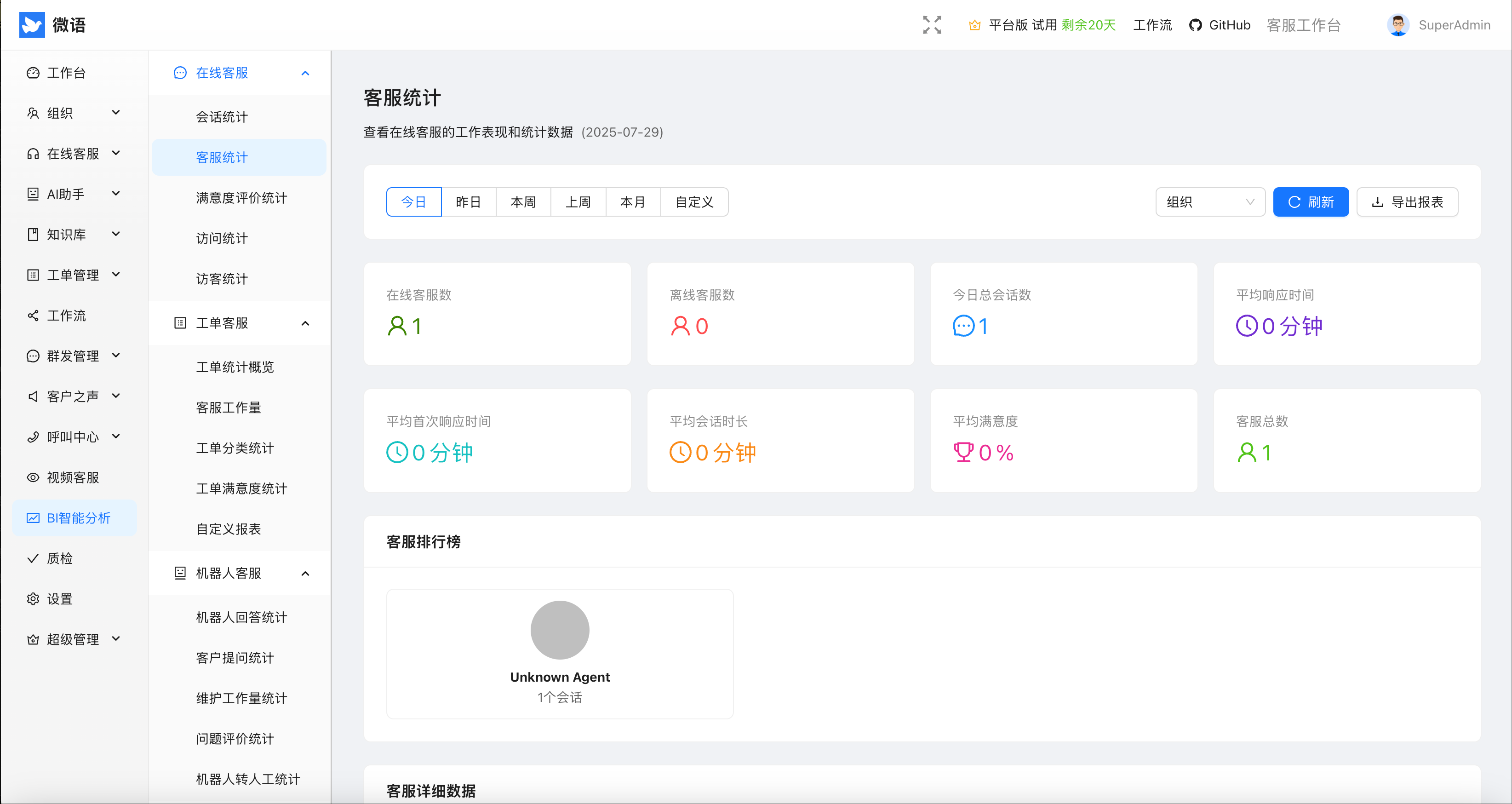Viewport: 1512px width, 804px height.
Task: Select 今日 time range option
Action: pyautogui.click(x=413, y=202)
